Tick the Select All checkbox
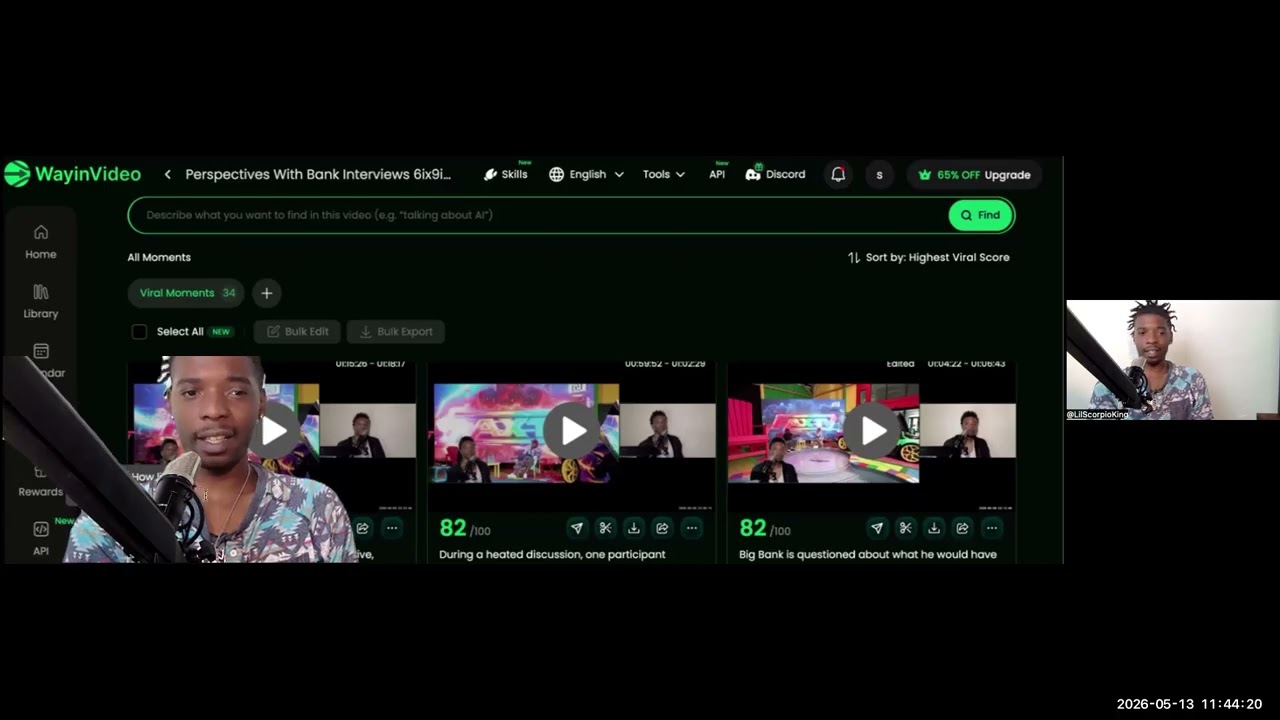Image resolution: width=1280 pixels, height=720 pixels. pyautogui.click(x=139, y=332)
